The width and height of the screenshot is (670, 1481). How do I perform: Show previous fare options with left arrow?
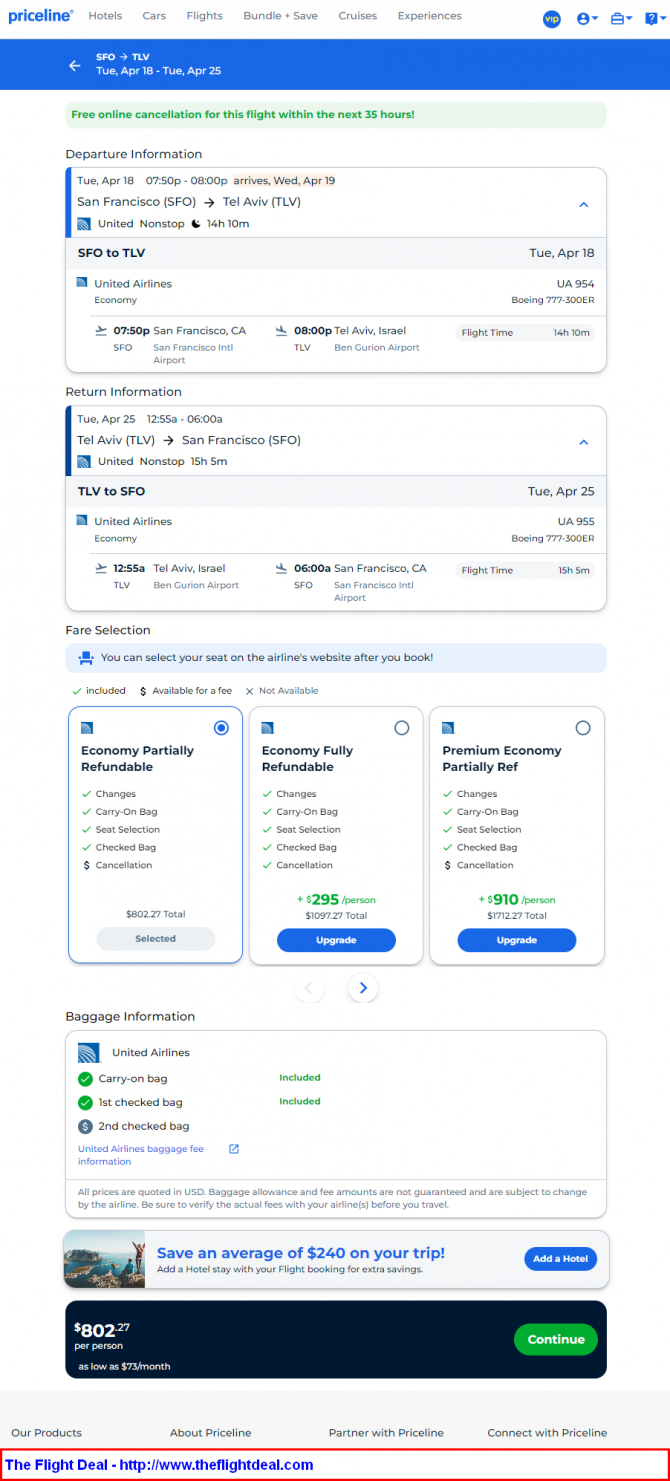pyautogui.click(x=308, y=988)
